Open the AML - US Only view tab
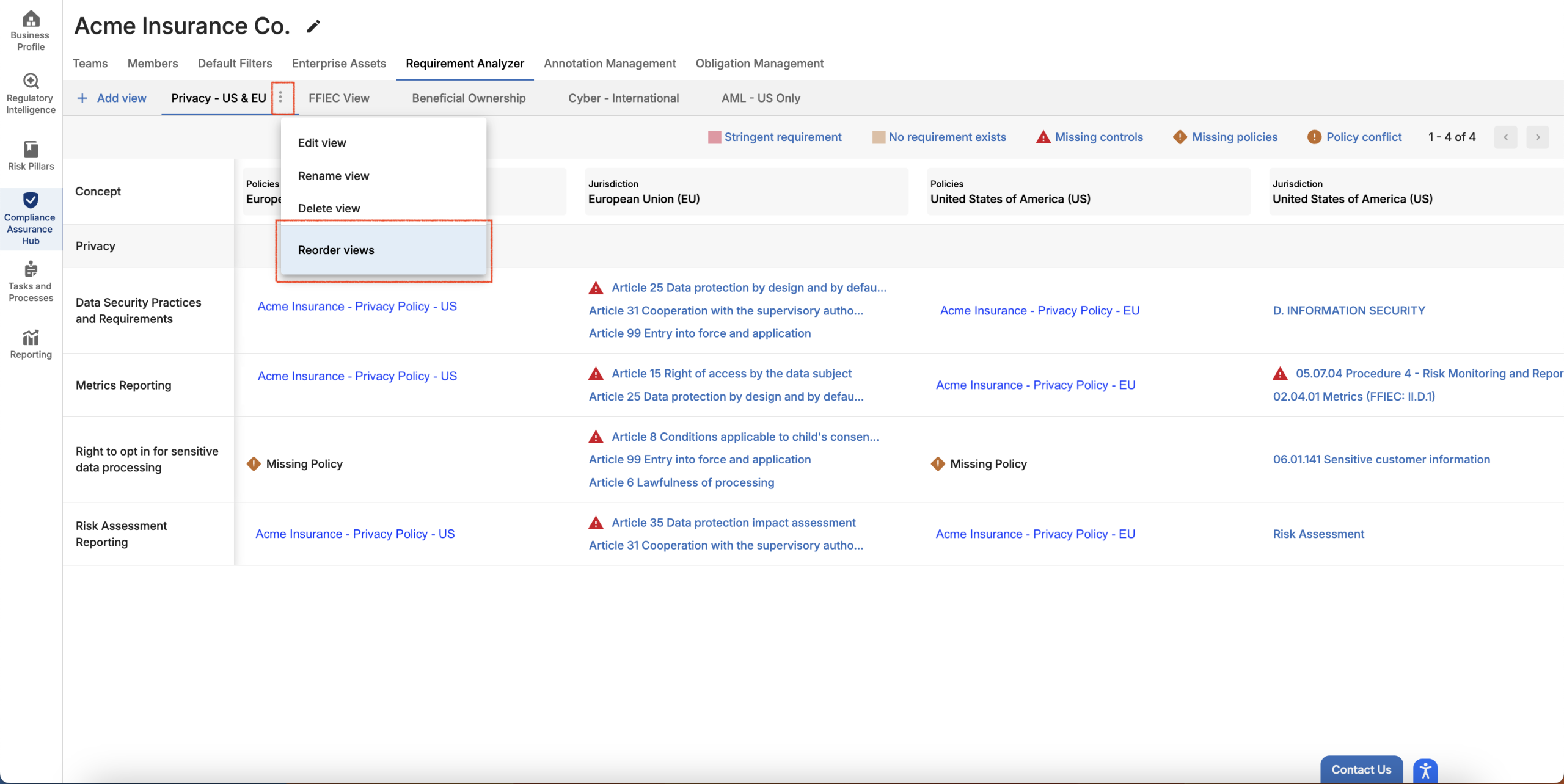 click(x=761, y=98)
